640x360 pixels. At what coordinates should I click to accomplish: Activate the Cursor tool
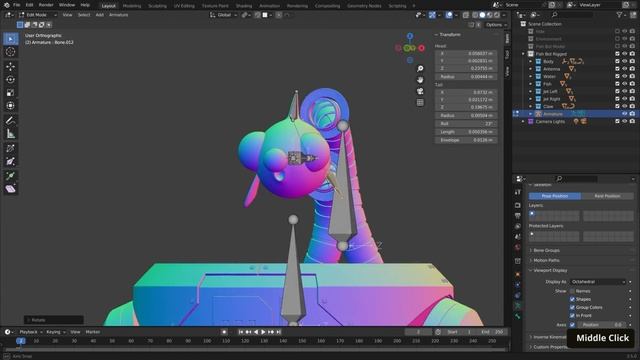coord(11,52)
